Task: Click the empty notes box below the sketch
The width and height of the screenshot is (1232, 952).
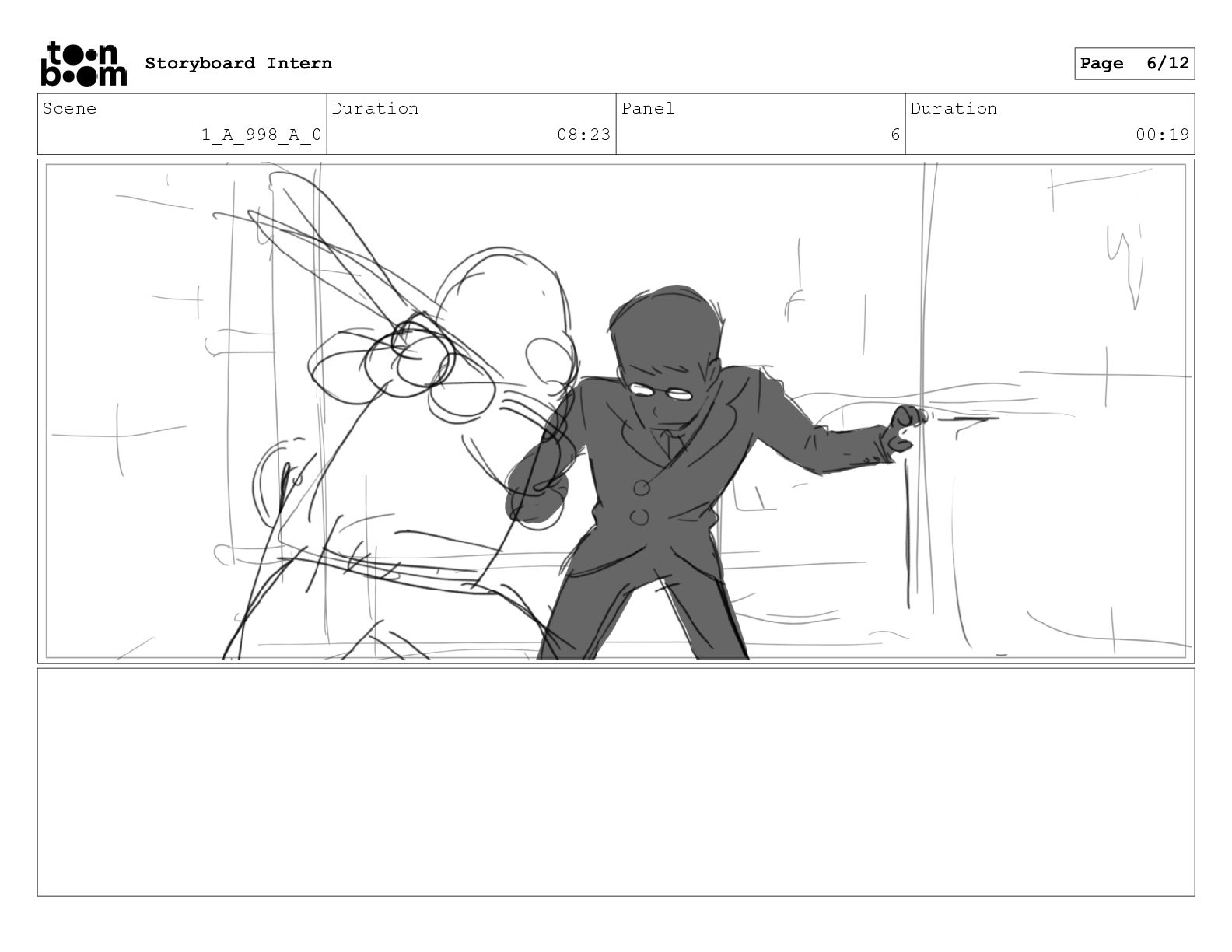Action: [616, 782]
